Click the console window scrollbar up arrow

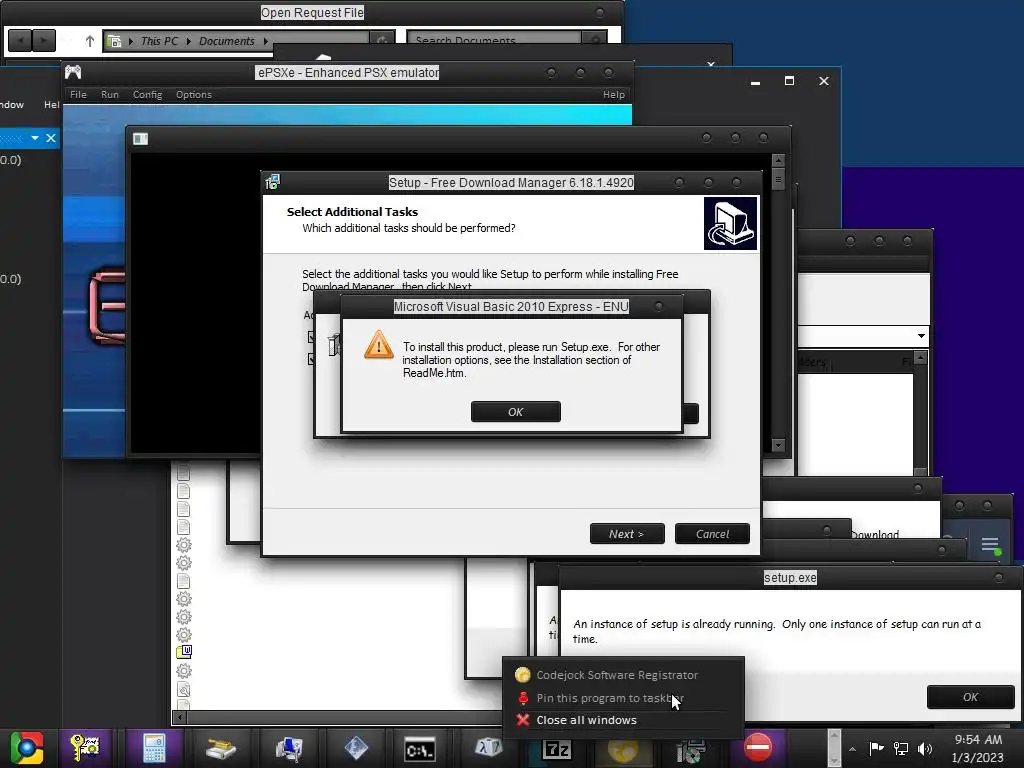pos(778,160)
